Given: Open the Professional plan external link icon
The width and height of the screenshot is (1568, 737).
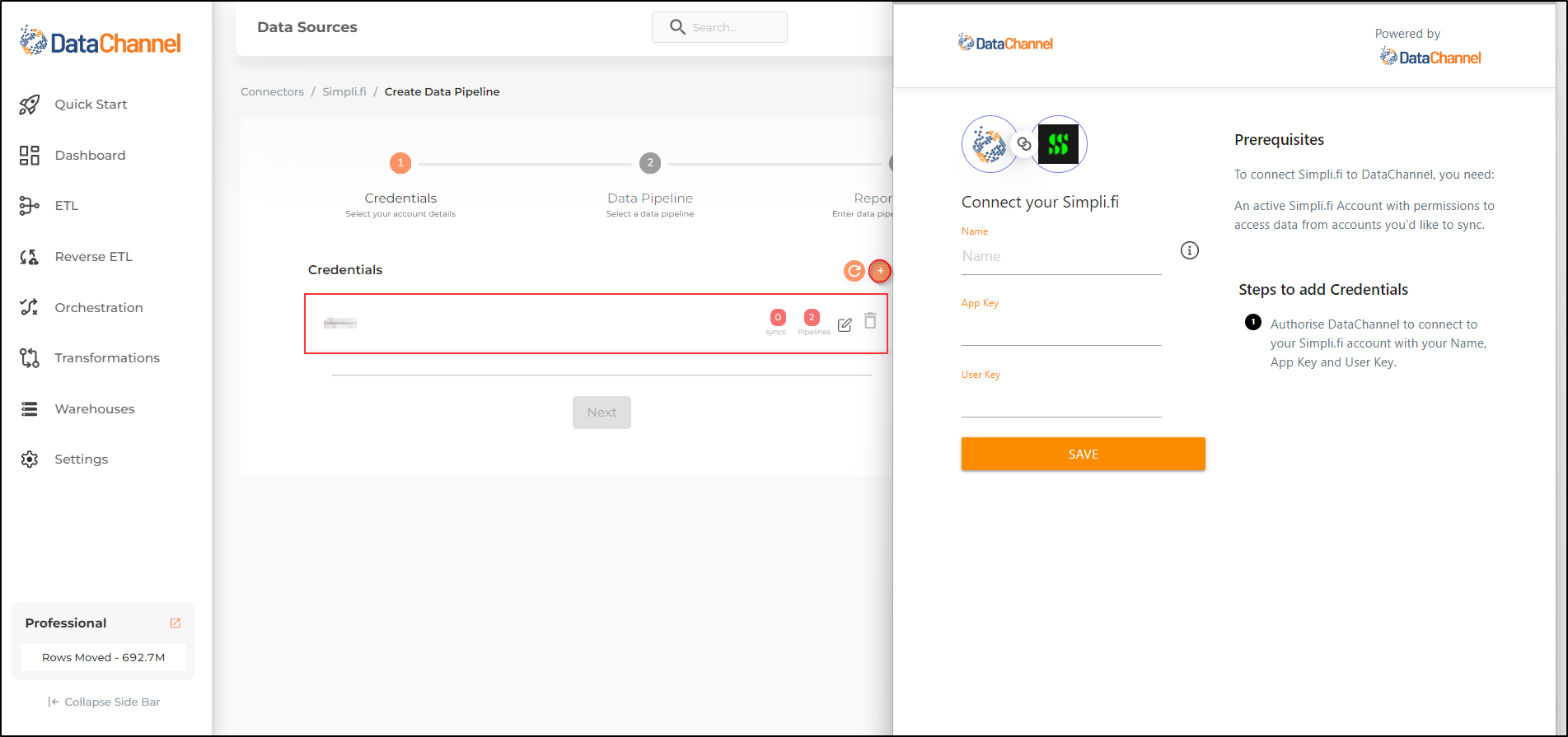Looking at the screenshot, I should 176,623.
